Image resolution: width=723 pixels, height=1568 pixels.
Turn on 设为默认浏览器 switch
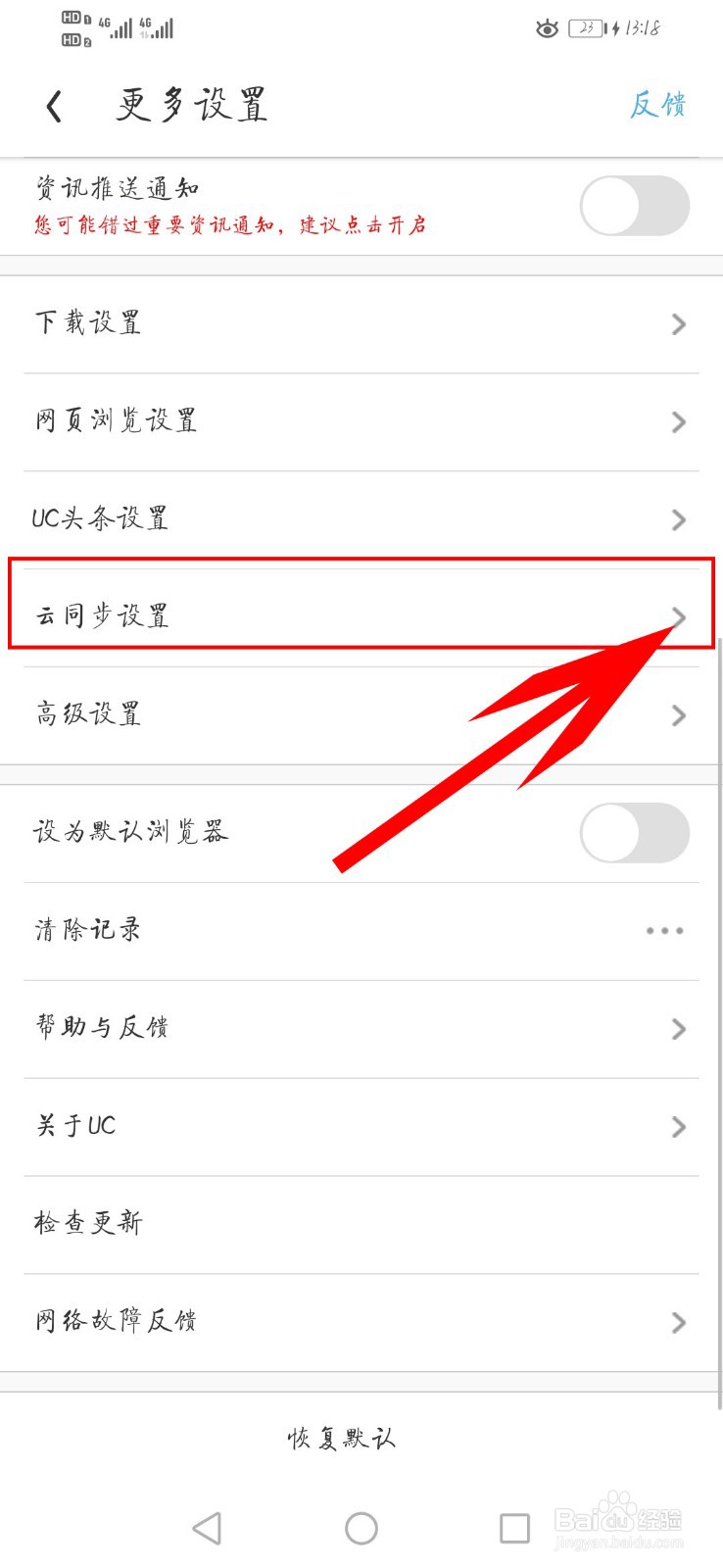coord(635,833)
